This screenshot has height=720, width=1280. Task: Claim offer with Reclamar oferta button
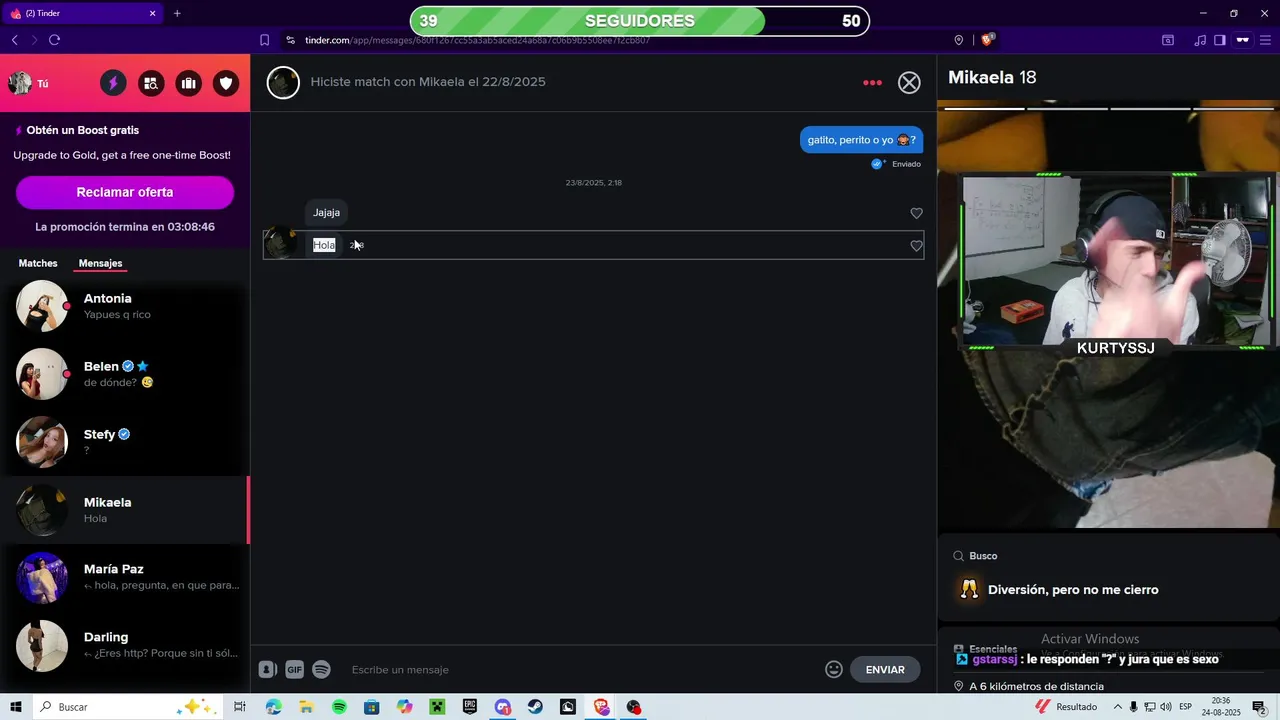click(x=125, y=192)
